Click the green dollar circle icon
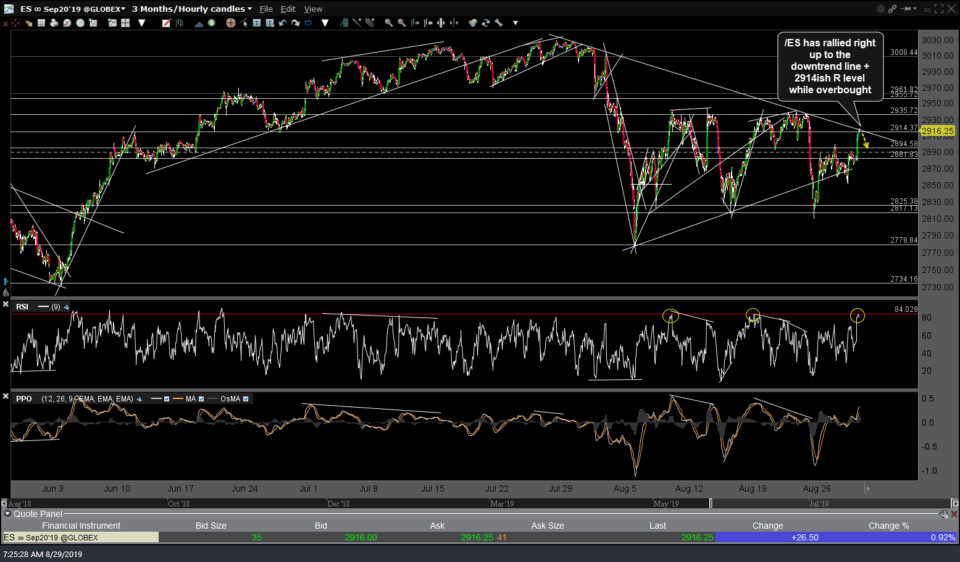This screenshot has width=960, height=562. coord(211,23)
